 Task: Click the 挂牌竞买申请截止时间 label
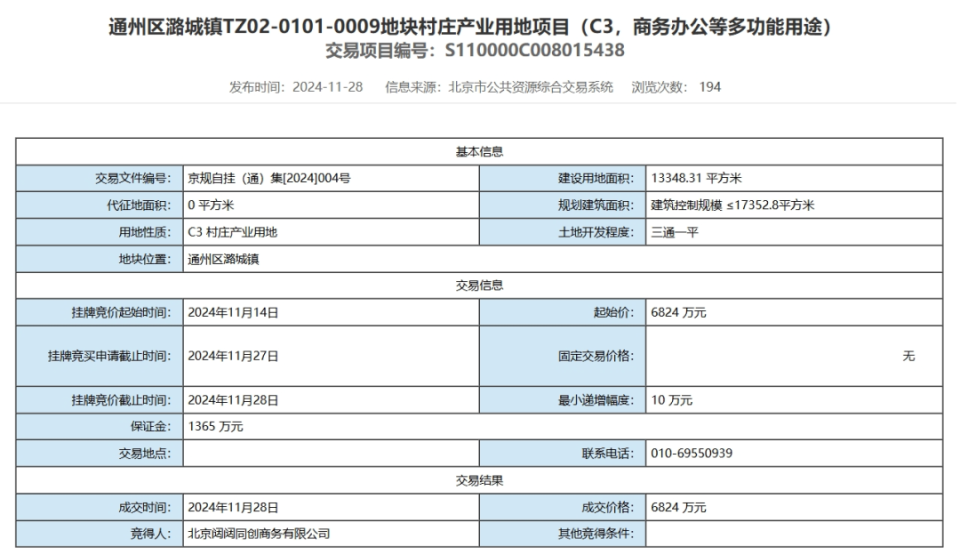click(109, 356)
